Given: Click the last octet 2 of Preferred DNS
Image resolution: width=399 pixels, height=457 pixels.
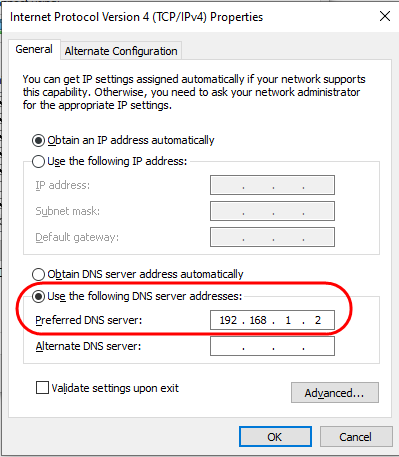Looking at the screenshot, I should pyautogui.click(x=318, y=320).
